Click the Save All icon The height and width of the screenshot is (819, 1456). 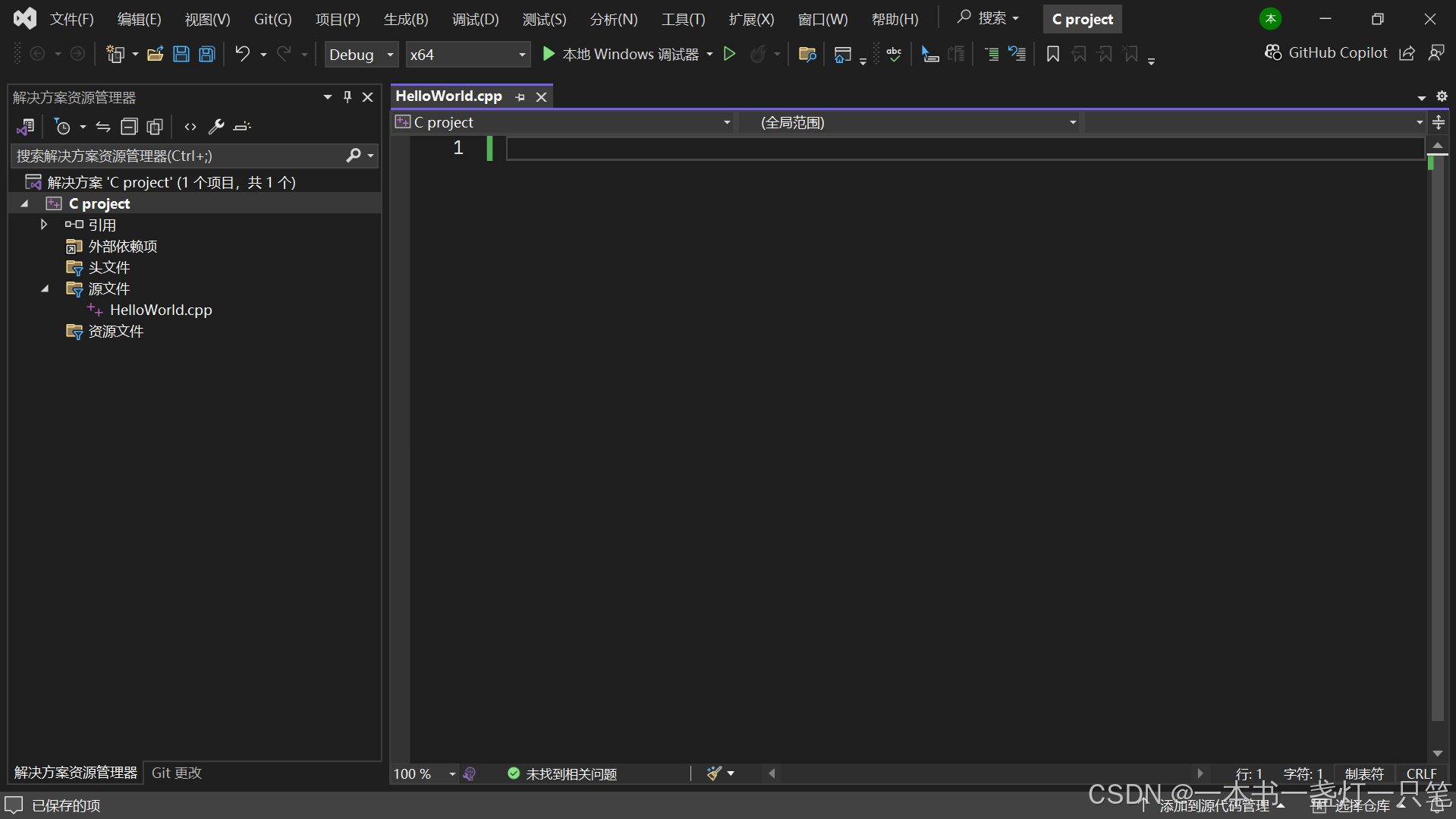pyautogui.click(x=207, y=54)
